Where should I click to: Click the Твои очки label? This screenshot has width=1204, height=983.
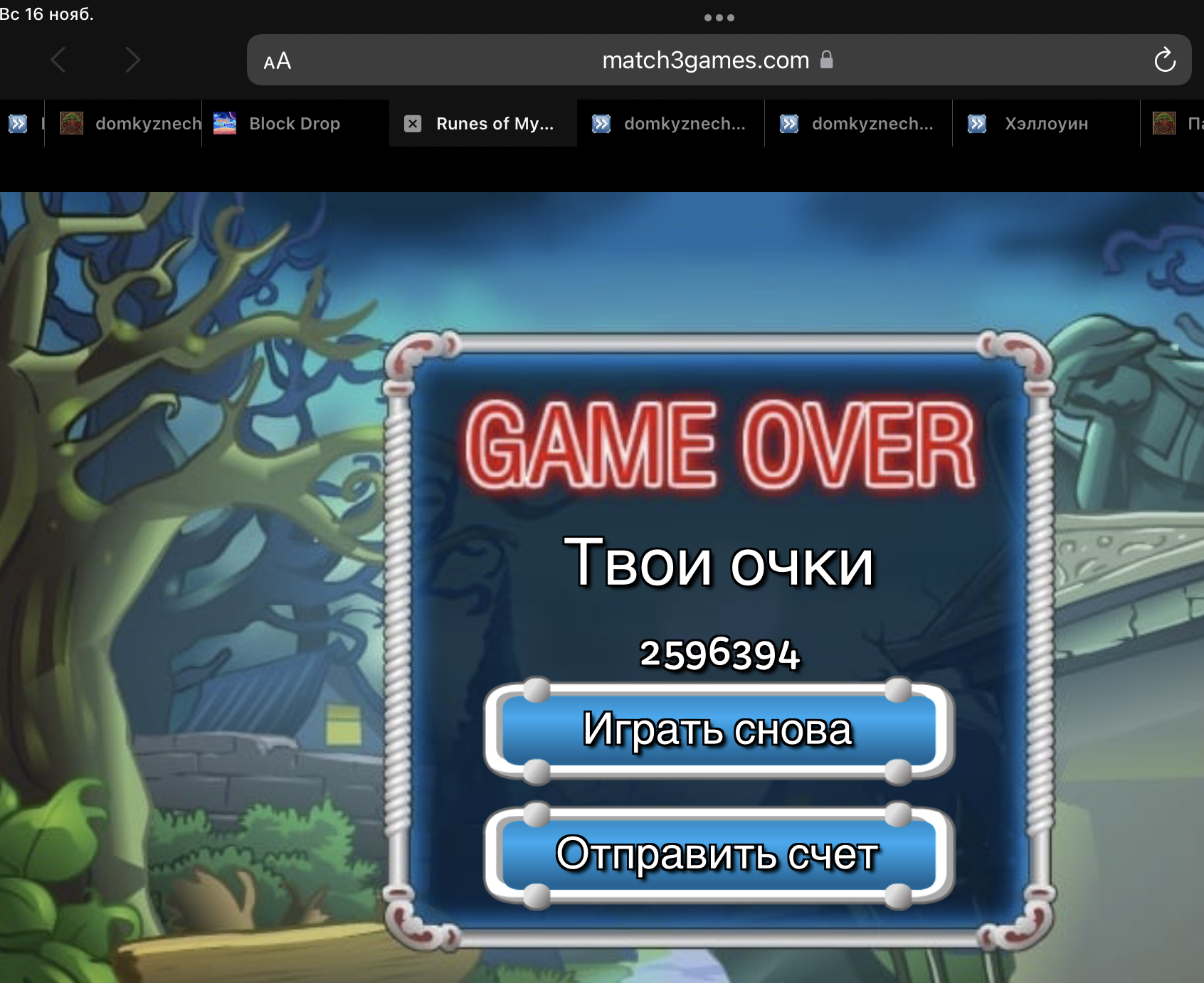click(x=719, y=563)
